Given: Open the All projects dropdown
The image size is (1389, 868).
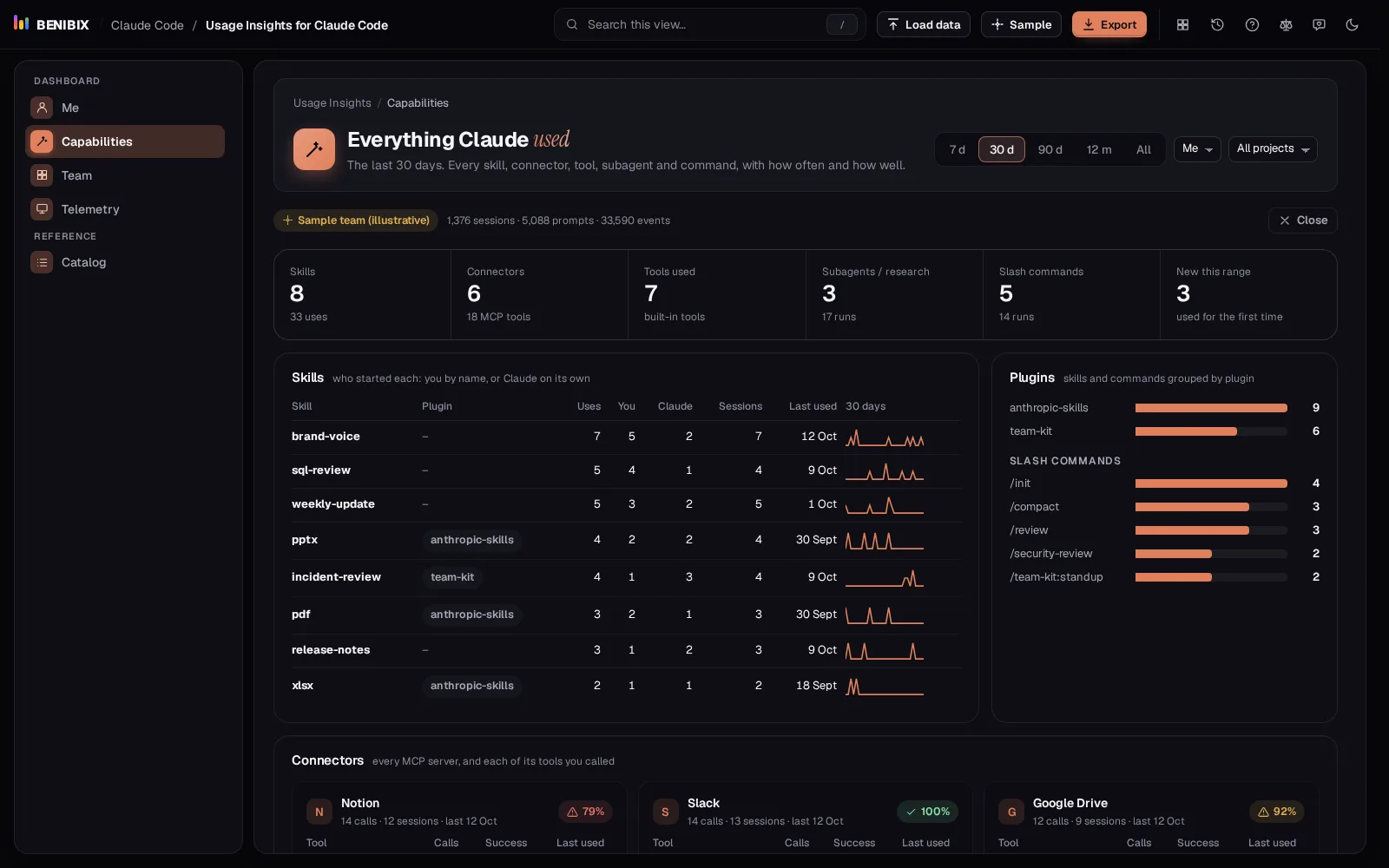Looking at the screenshot, I should click(1273, 149).
